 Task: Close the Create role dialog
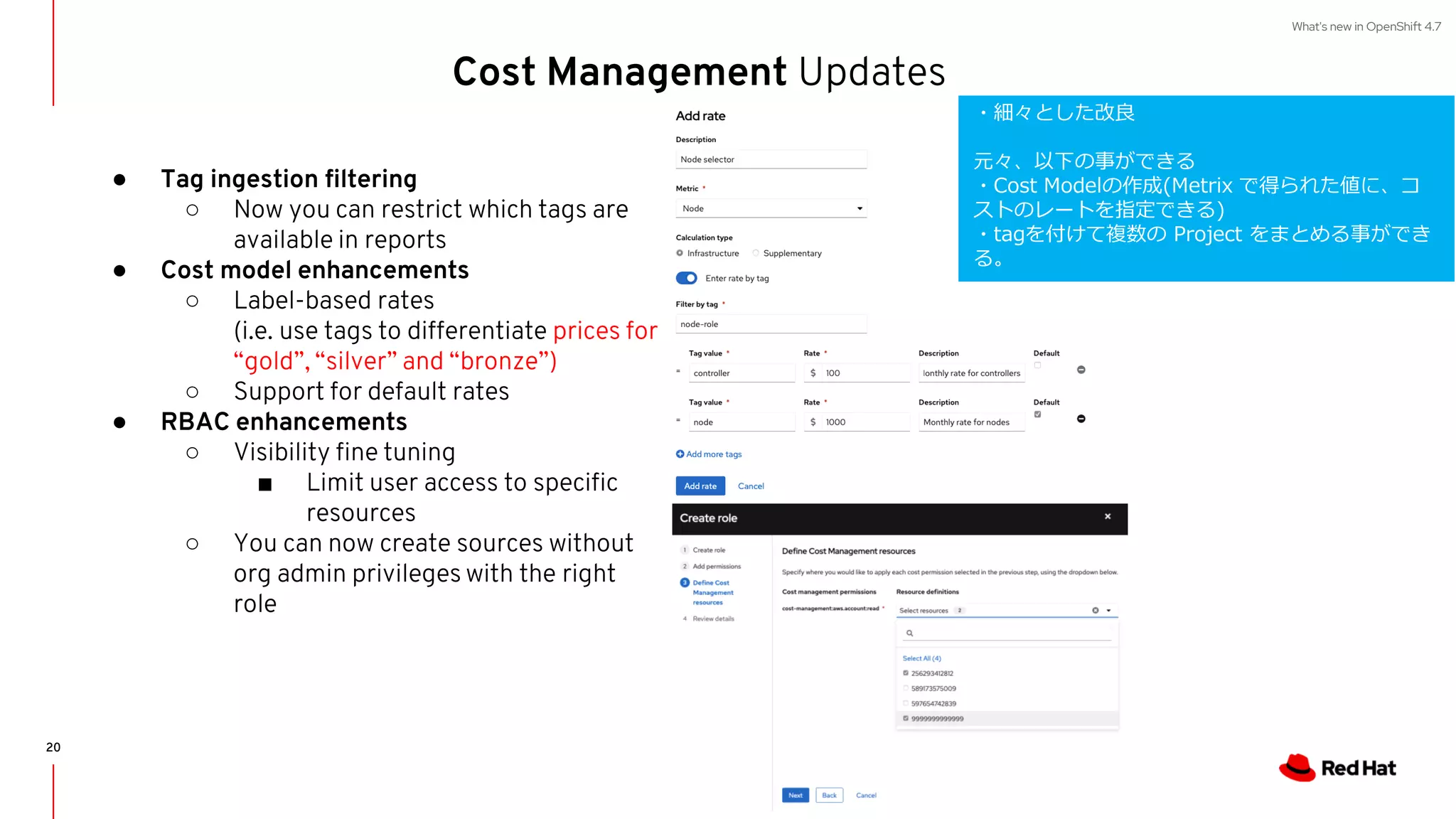[1108, 517]
